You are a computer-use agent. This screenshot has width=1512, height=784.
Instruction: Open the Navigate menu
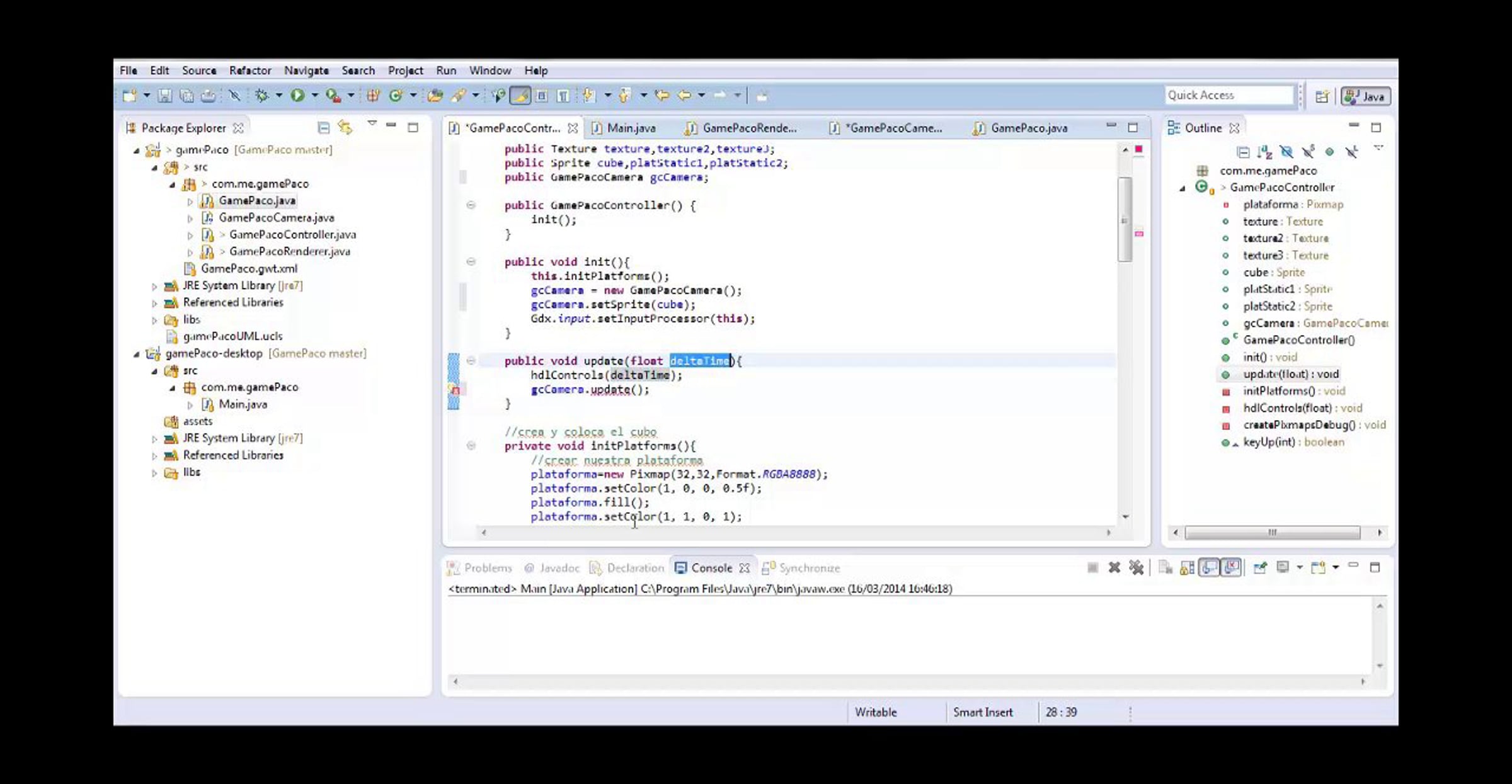coord(306,71)
